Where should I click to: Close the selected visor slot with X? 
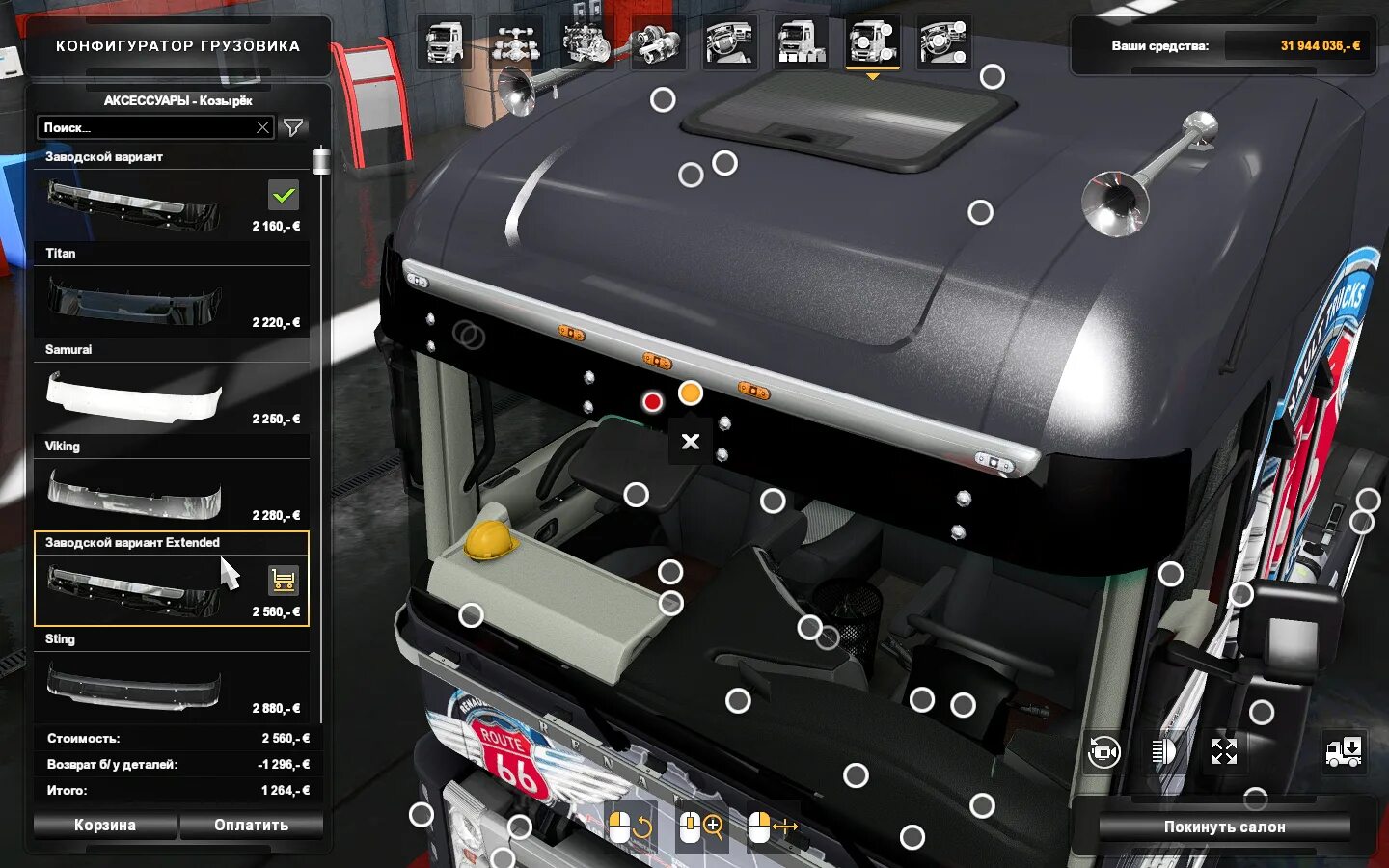click(691, 442)
